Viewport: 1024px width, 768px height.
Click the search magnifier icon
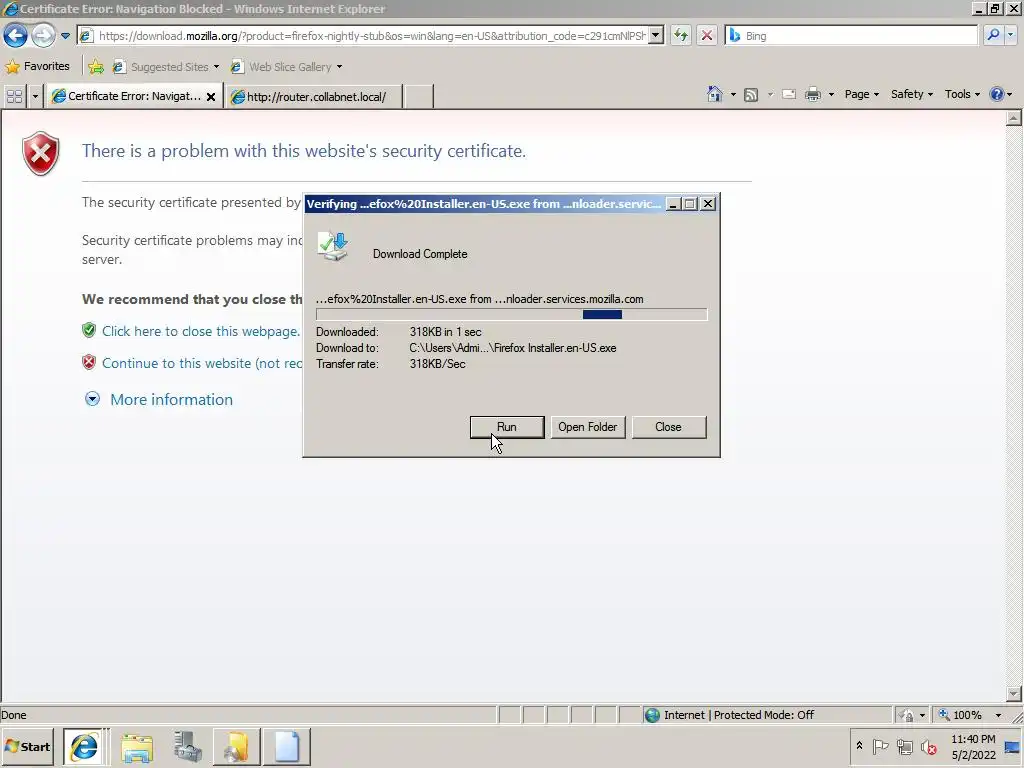993,36
